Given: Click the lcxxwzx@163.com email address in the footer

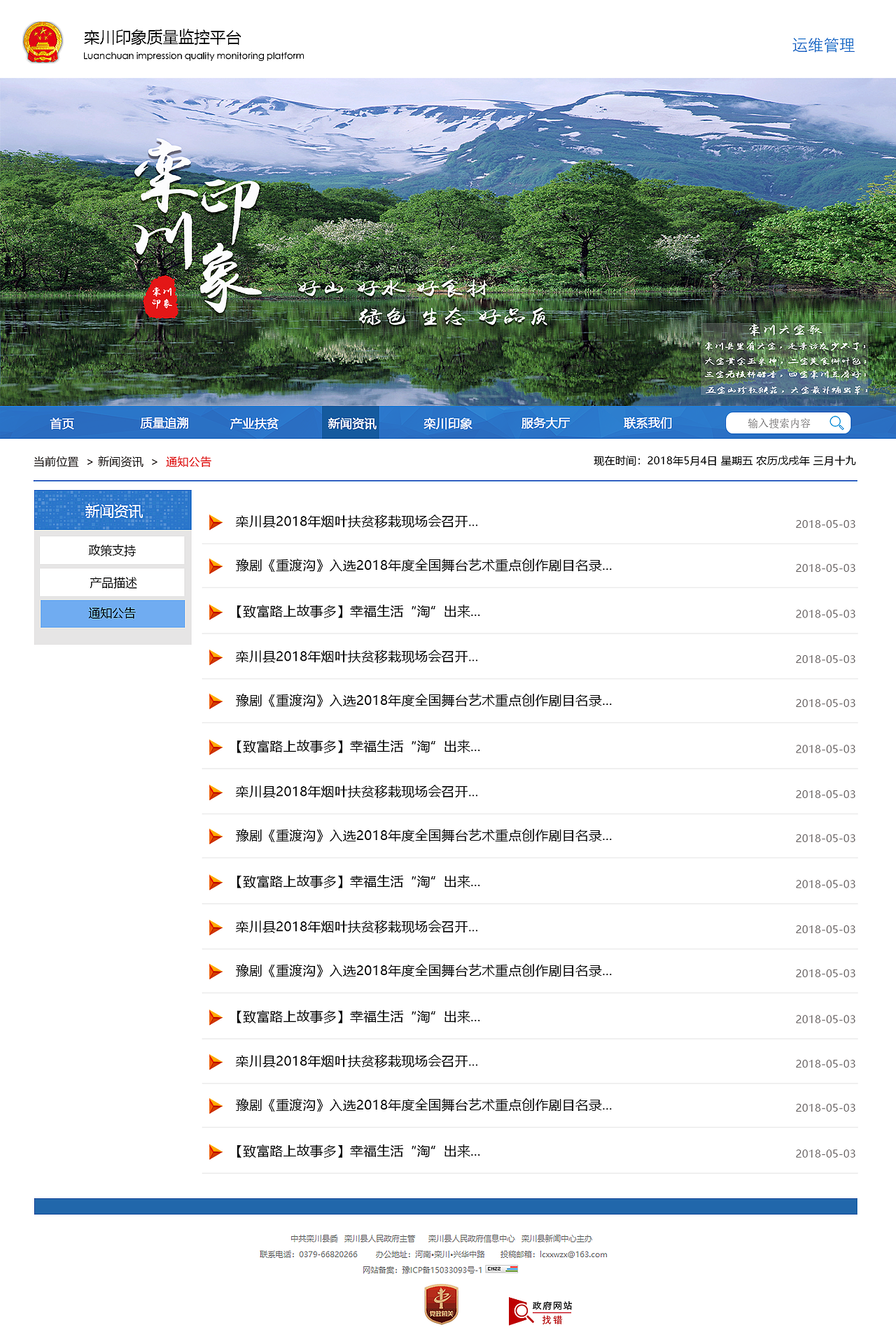Looking at the screenshot, I should click(x=573, y=1254).
